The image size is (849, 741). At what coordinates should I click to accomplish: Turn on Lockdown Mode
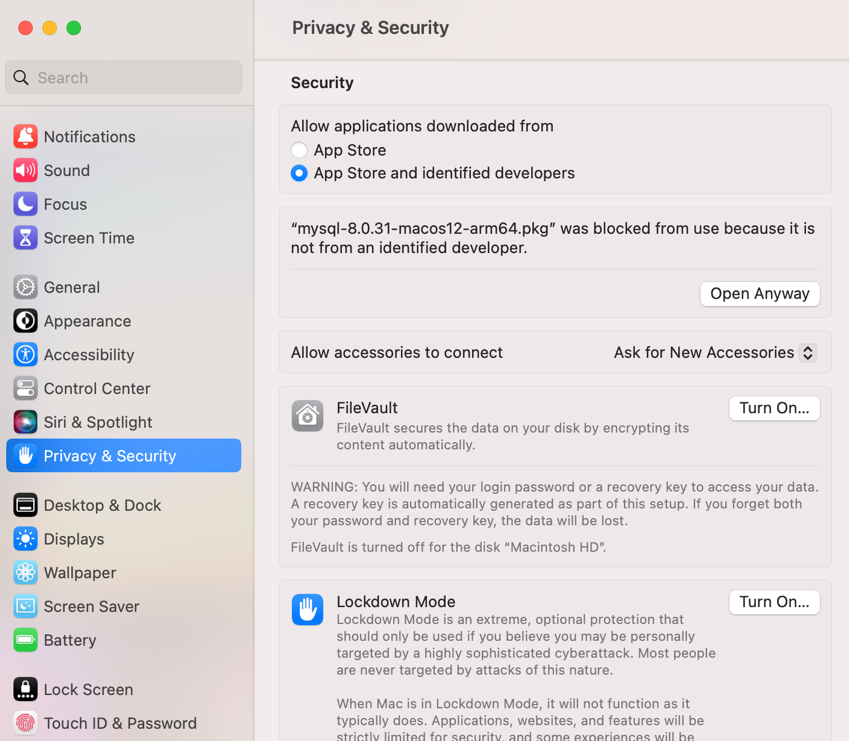pos(774,602)
